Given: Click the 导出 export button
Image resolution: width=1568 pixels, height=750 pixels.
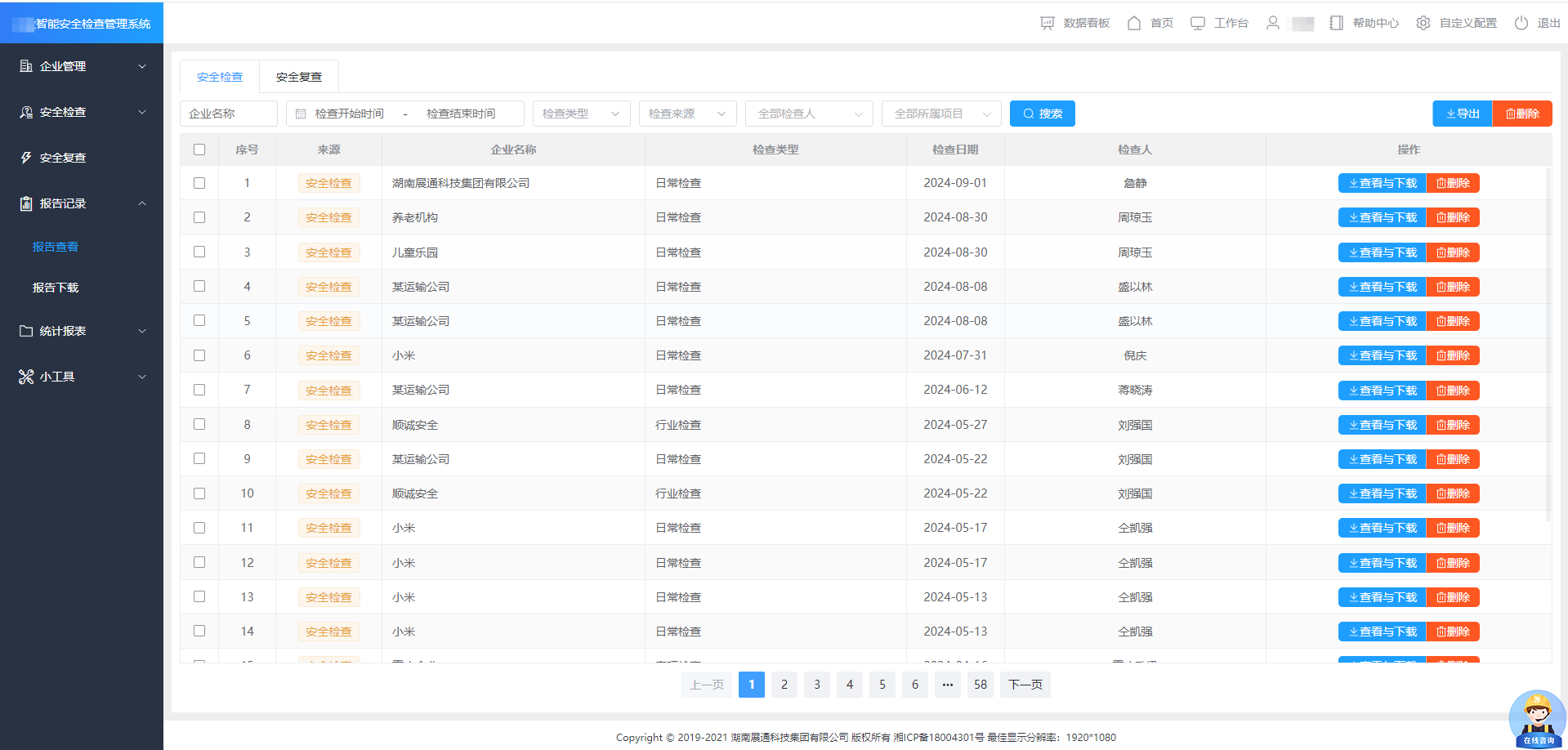Looking at the screenshot, I should tap(1462, 114).
